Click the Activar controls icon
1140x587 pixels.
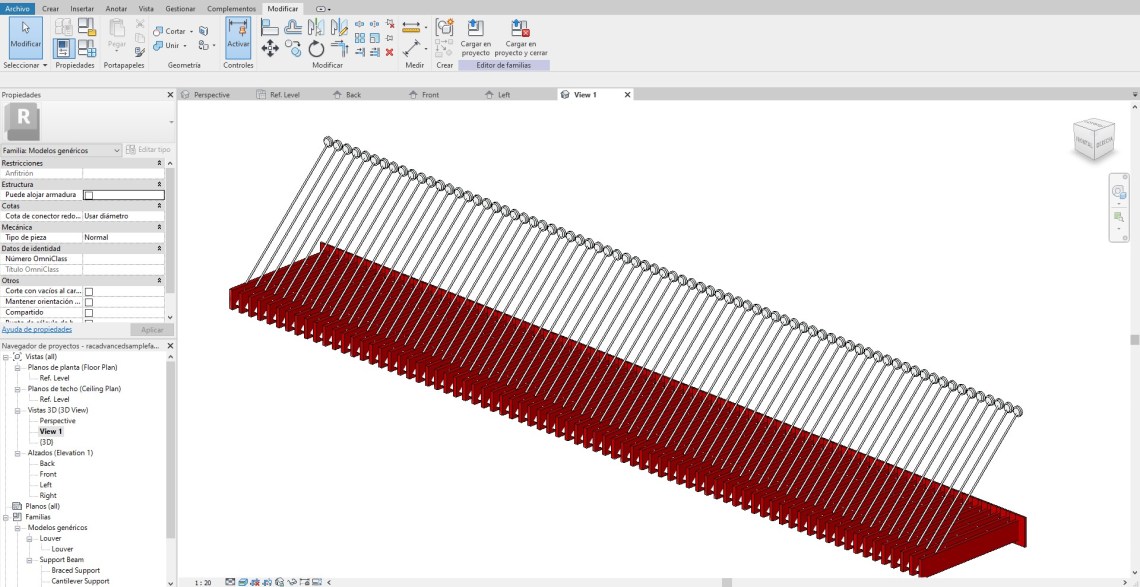[238, 35]
